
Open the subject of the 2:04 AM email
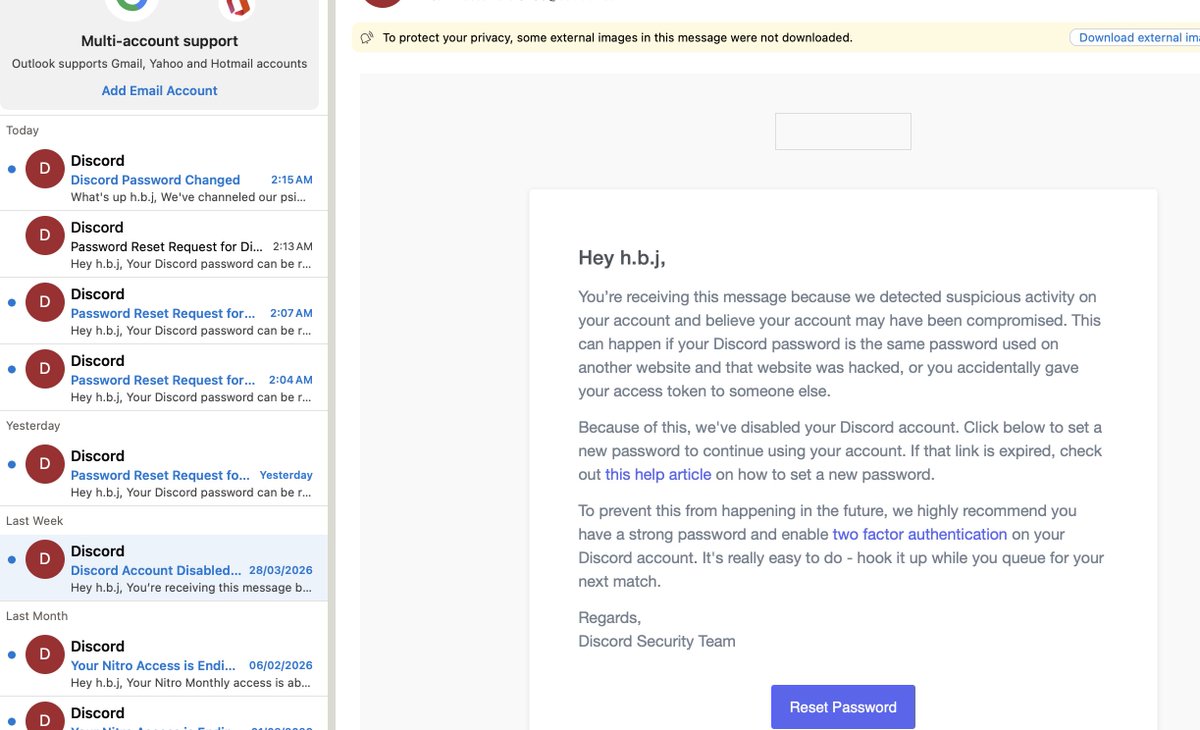[163, 380]
